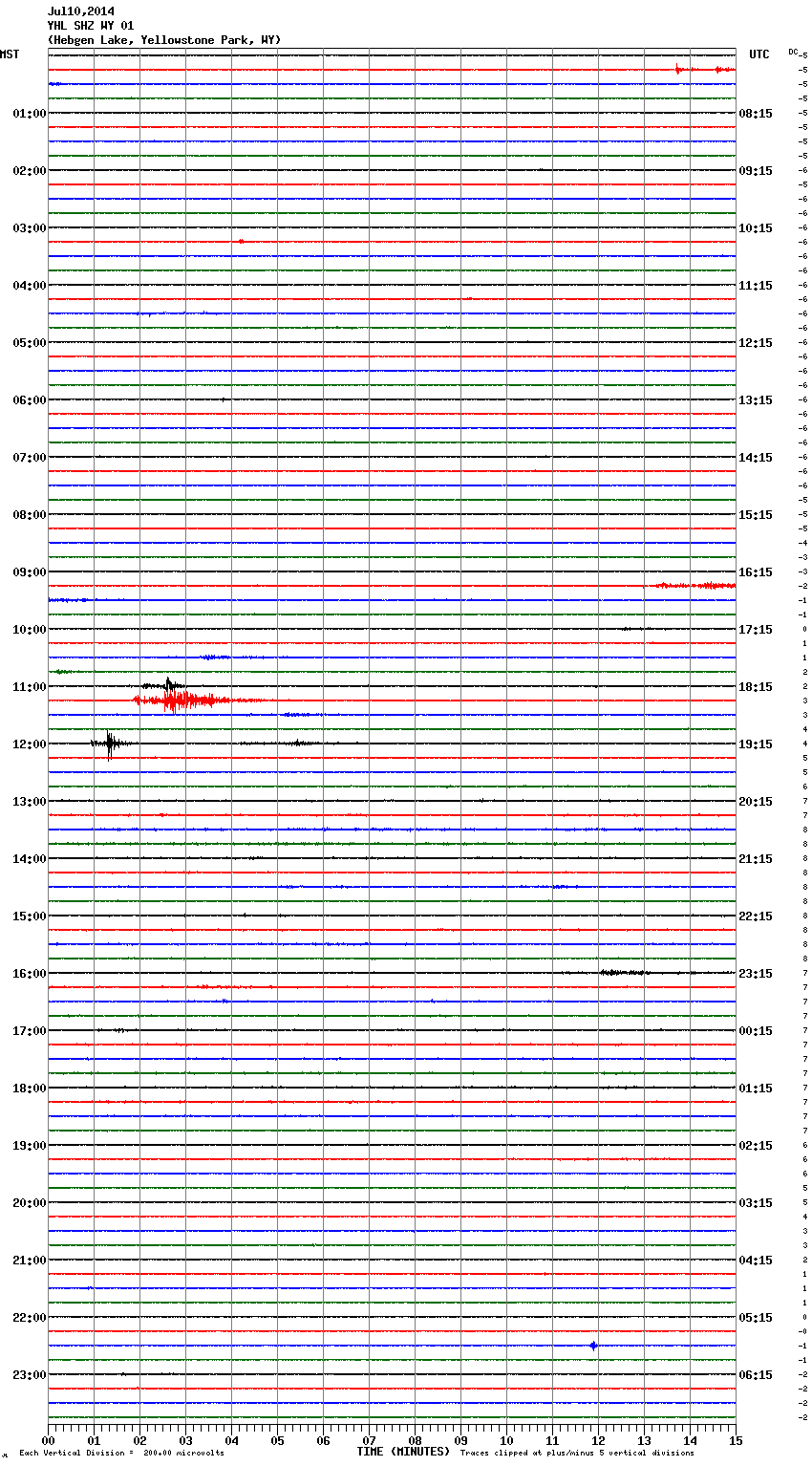Click minute 03 on the time axis

(x=185, y=1440)
